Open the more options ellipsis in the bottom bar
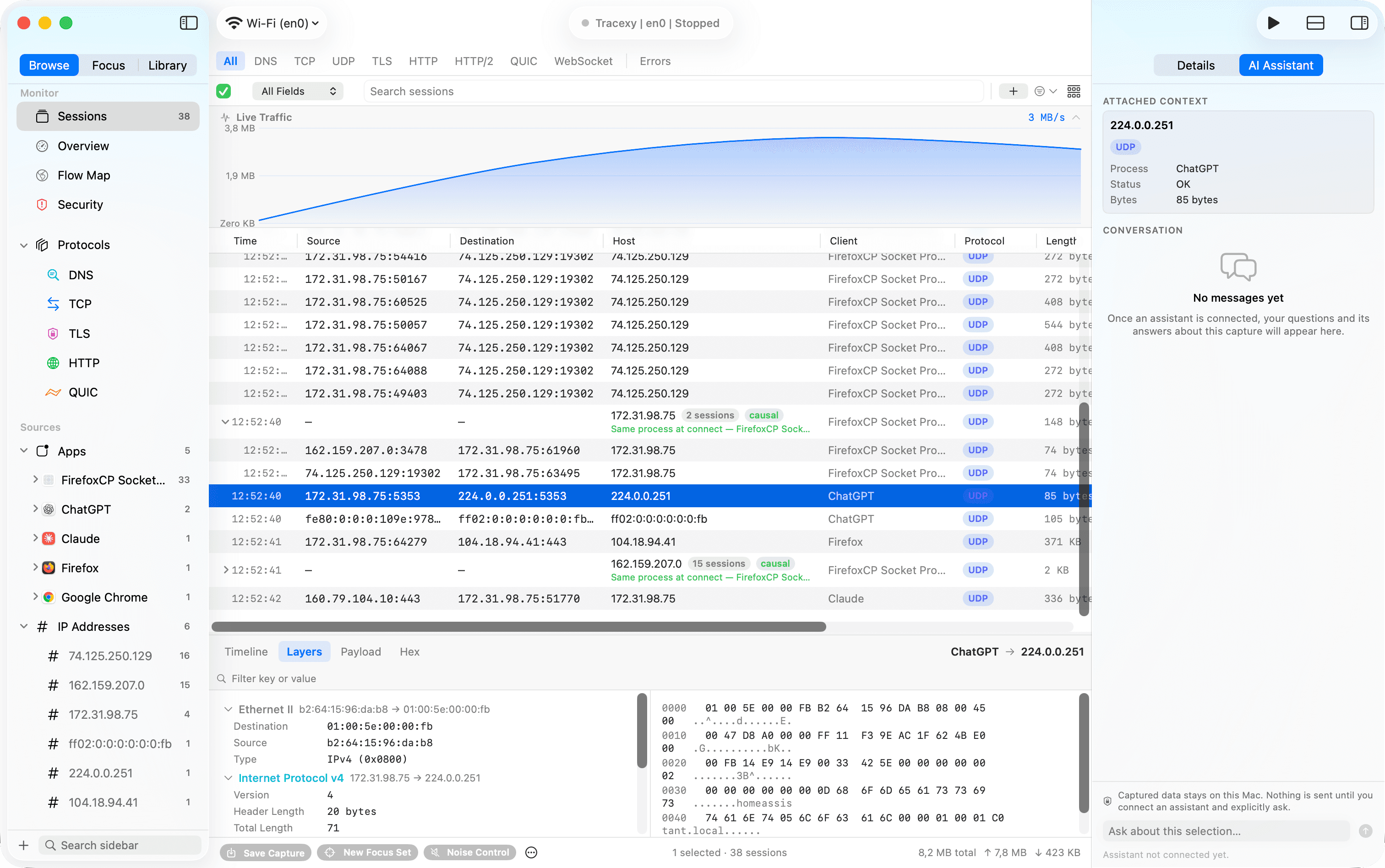This screenshot has height=868, width=1385. 531,852
